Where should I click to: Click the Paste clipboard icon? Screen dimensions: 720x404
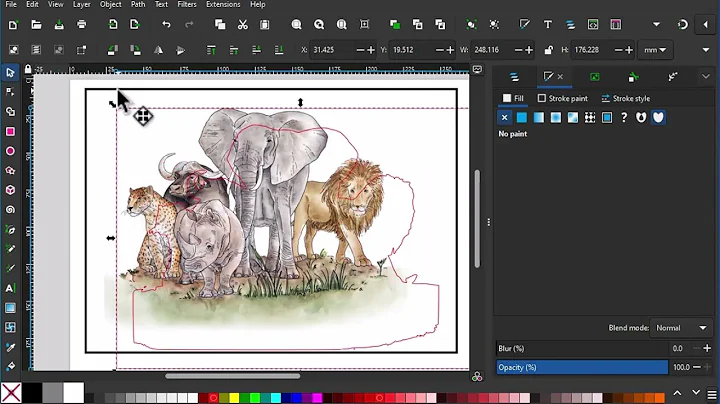(265, 25)
